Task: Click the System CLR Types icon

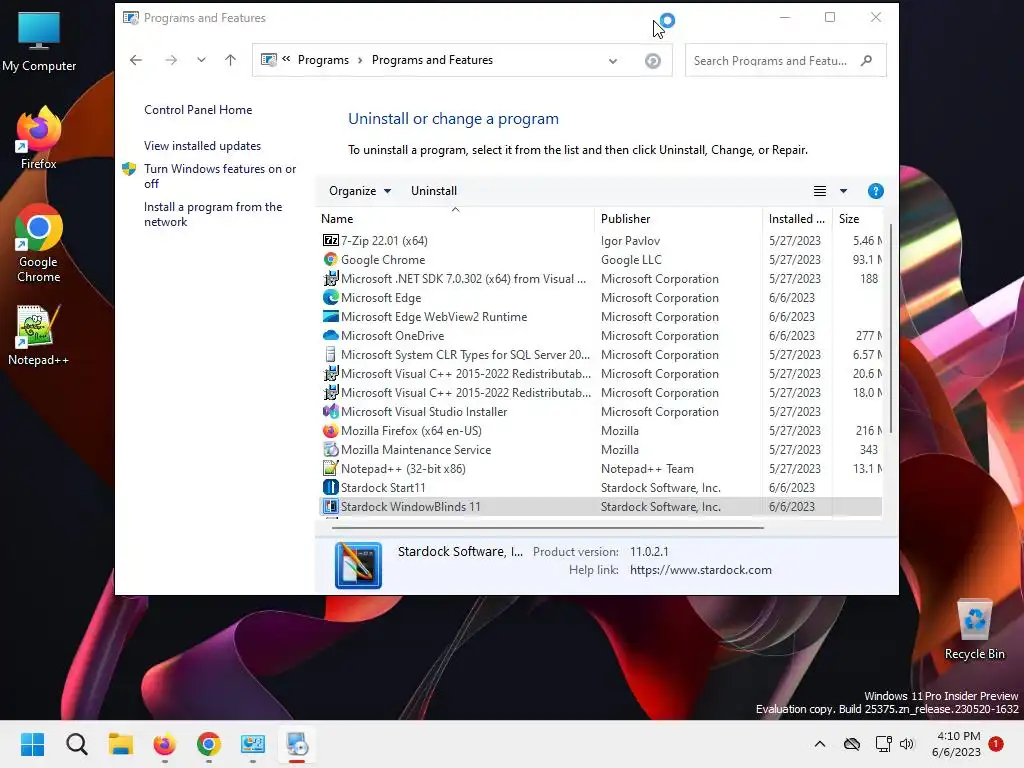Action: 330,354
